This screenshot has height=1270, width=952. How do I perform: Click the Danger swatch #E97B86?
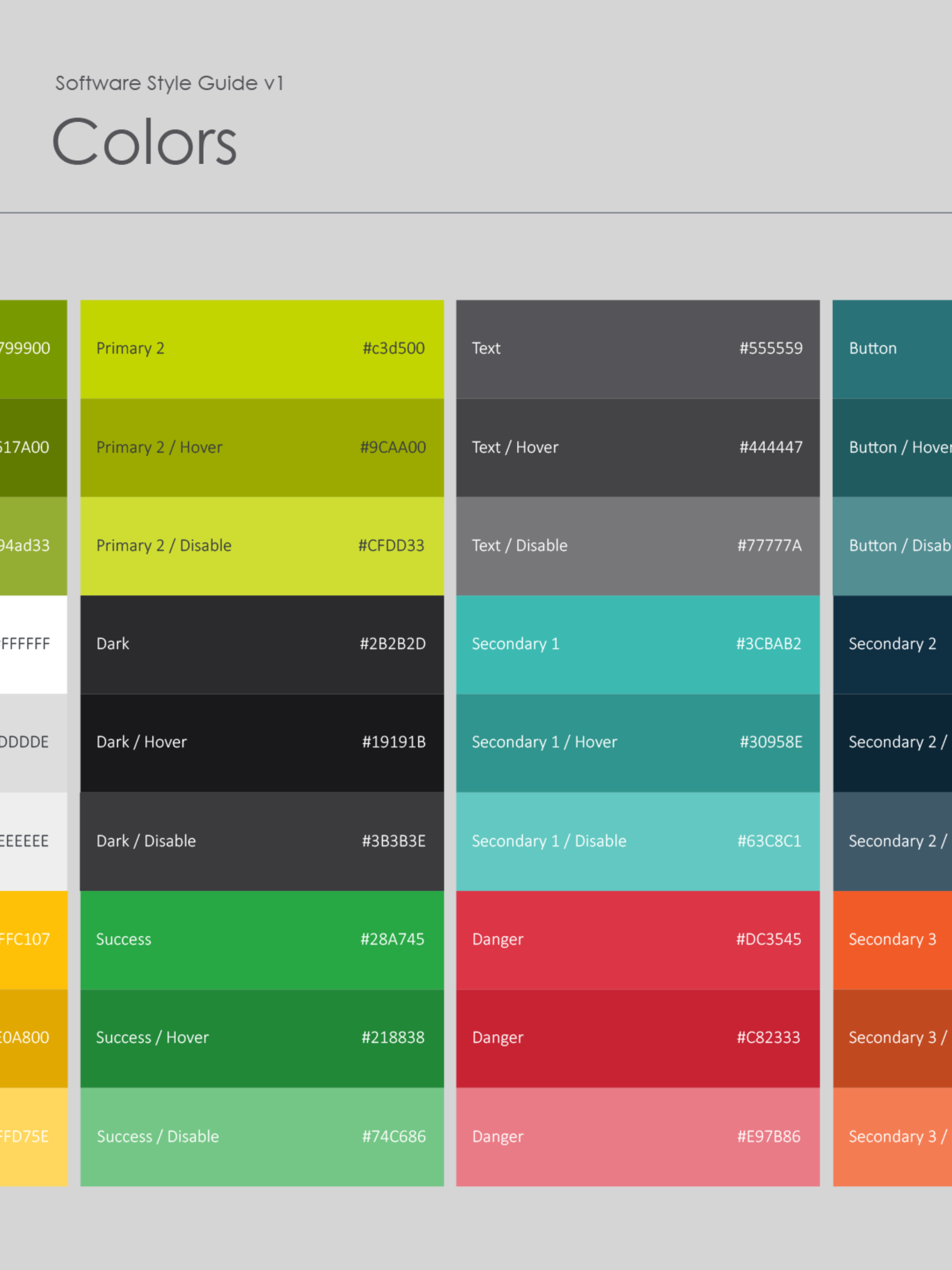pyautogui.click(x=638, y=1137)
